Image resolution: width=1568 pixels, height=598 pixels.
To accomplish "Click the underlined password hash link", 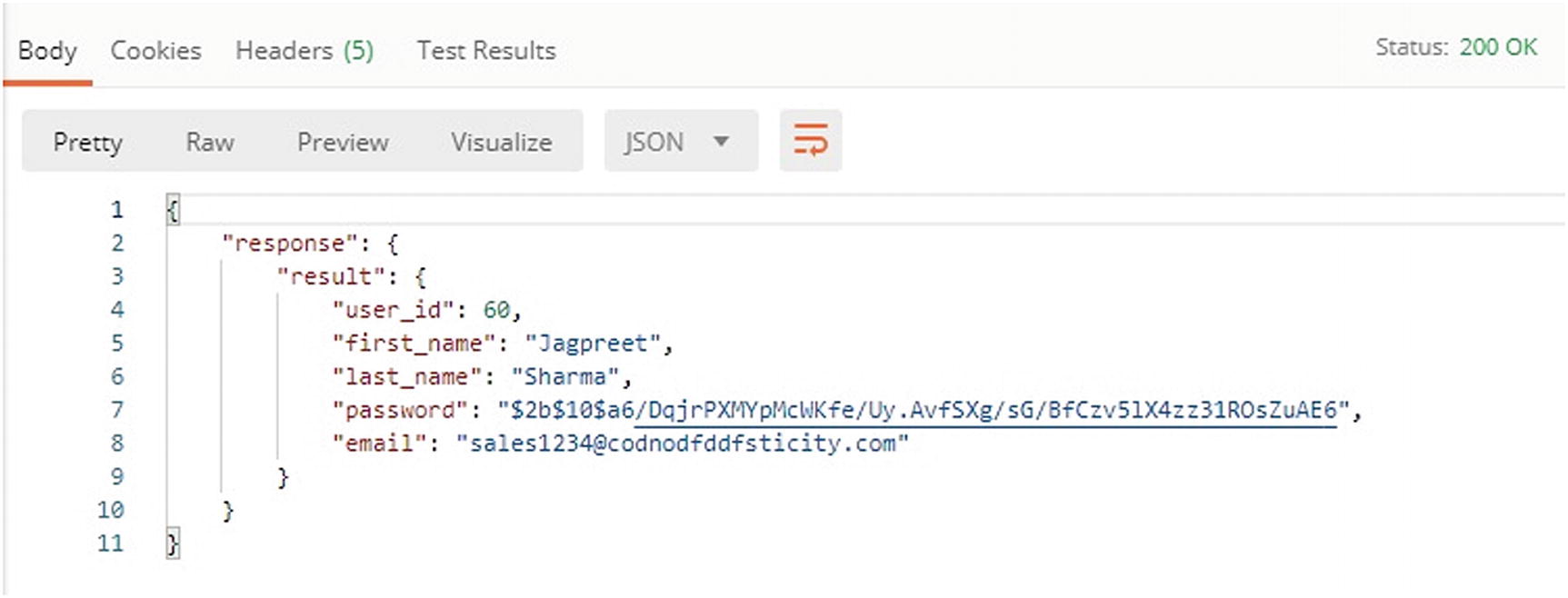I will (985, 411).
